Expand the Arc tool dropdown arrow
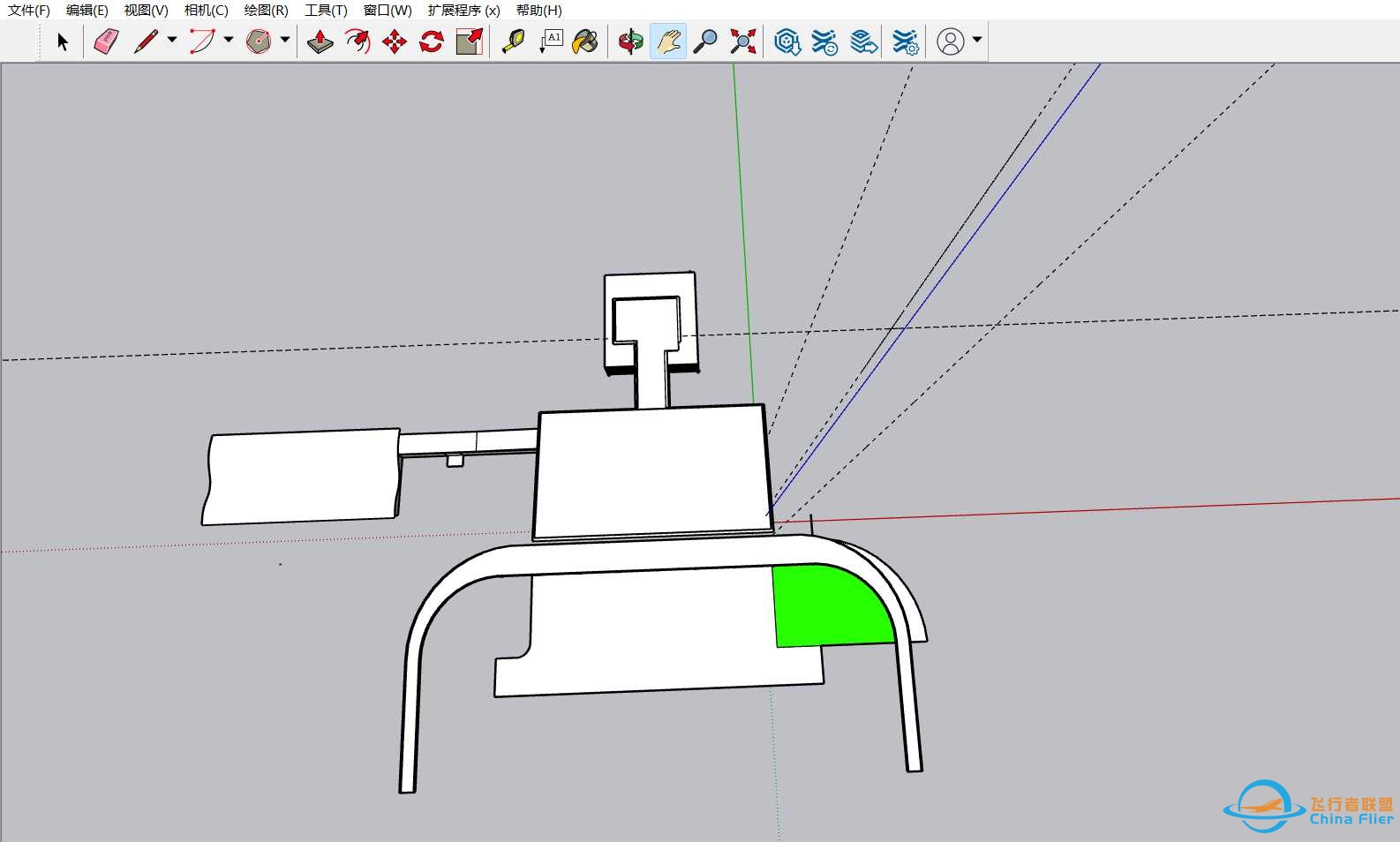Image resolution: width=1400 pixels, height=842 pixels. coord(229,40)
